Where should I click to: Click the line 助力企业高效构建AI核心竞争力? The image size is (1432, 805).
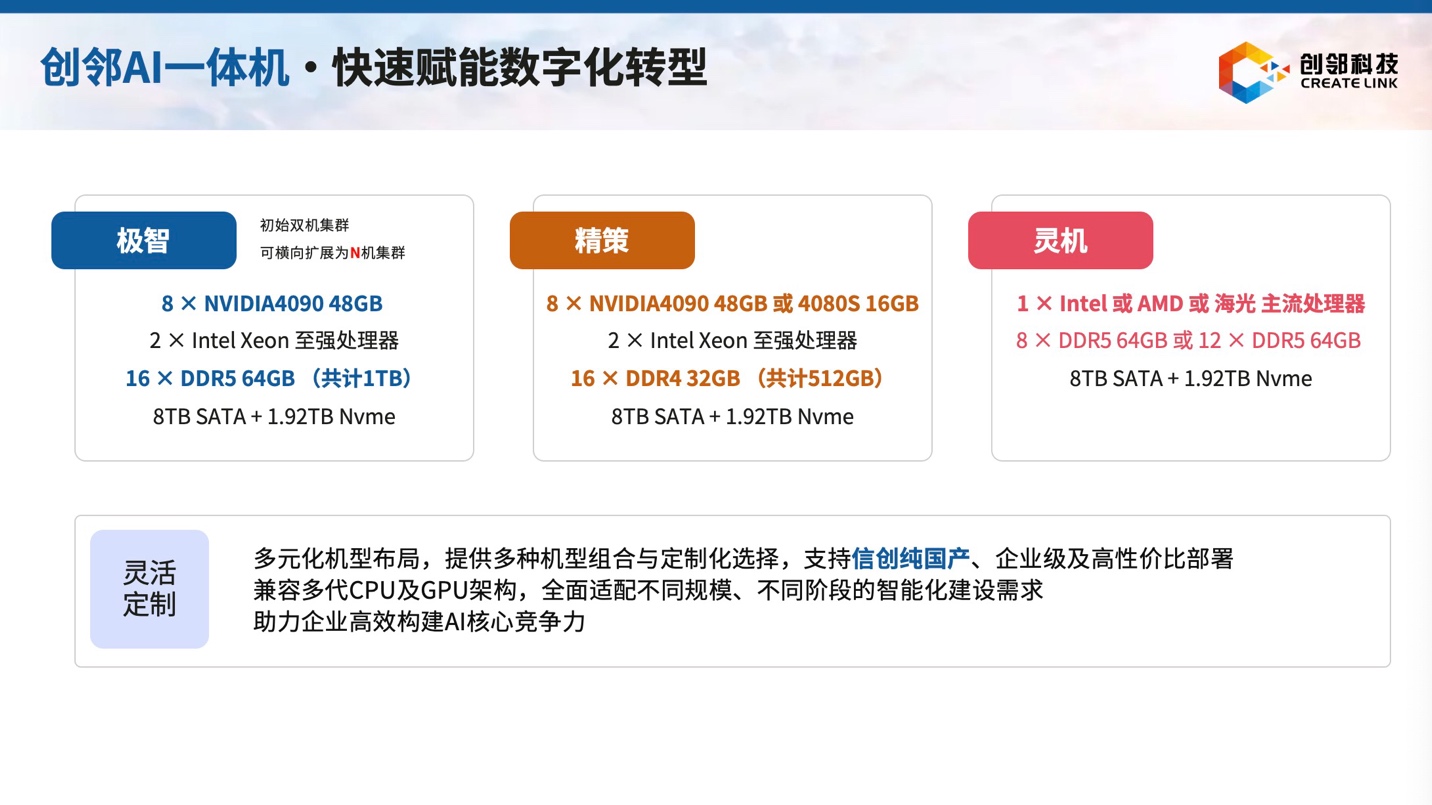click(x=419, y=621)
